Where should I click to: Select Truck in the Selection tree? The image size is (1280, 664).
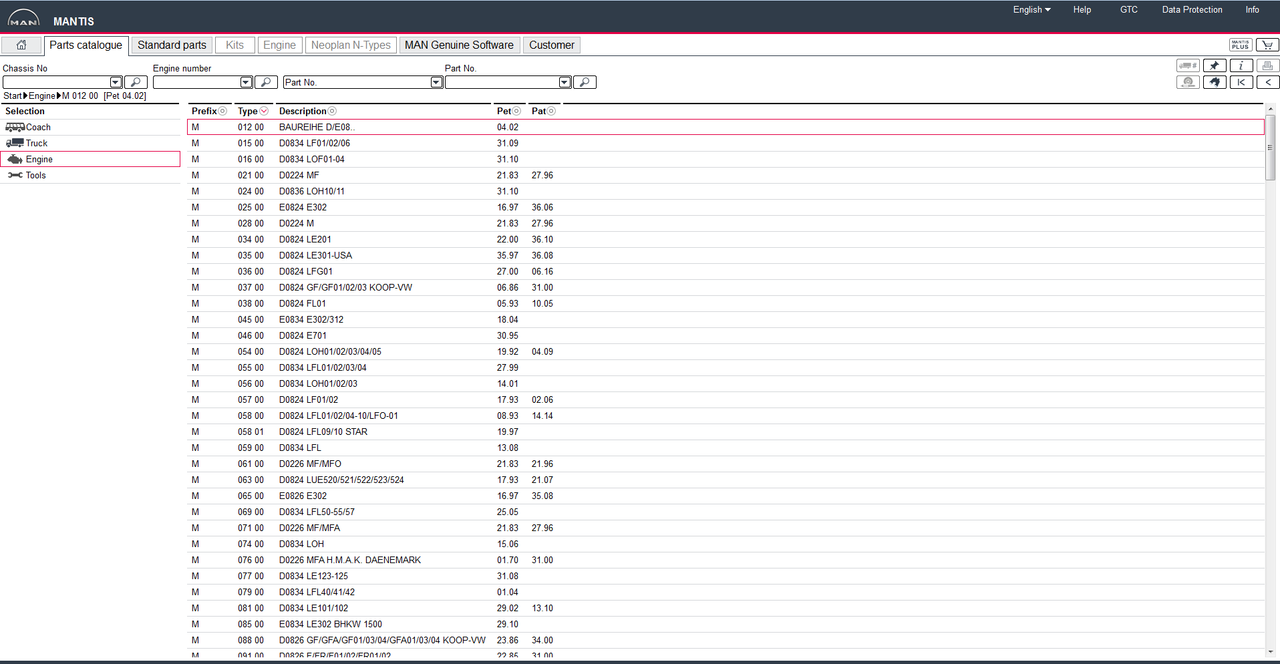[x=90, y=143]
